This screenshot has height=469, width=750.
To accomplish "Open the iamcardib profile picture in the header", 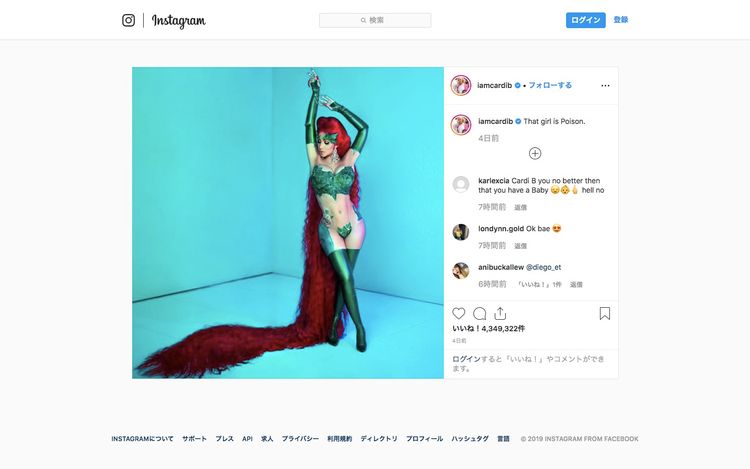I will click(461, 86).
